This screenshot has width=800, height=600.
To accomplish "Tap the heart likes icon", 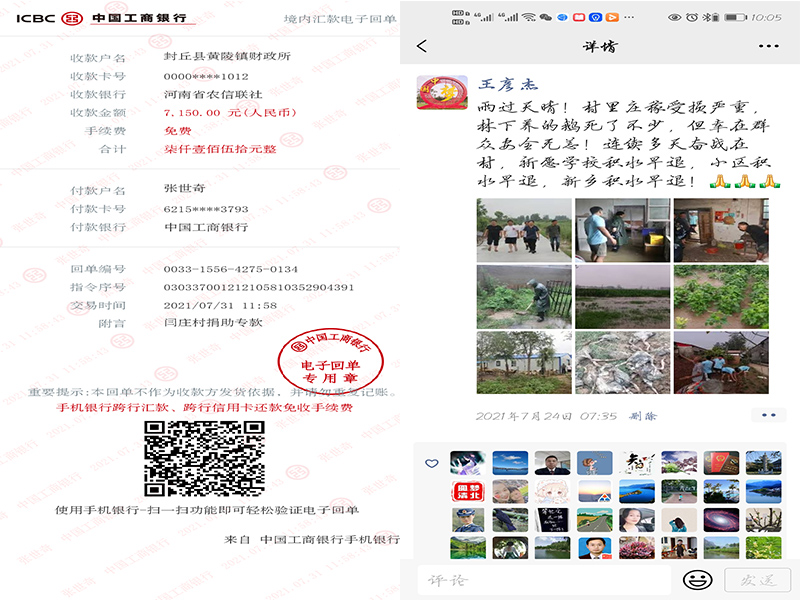I will (x=431, y=464).
